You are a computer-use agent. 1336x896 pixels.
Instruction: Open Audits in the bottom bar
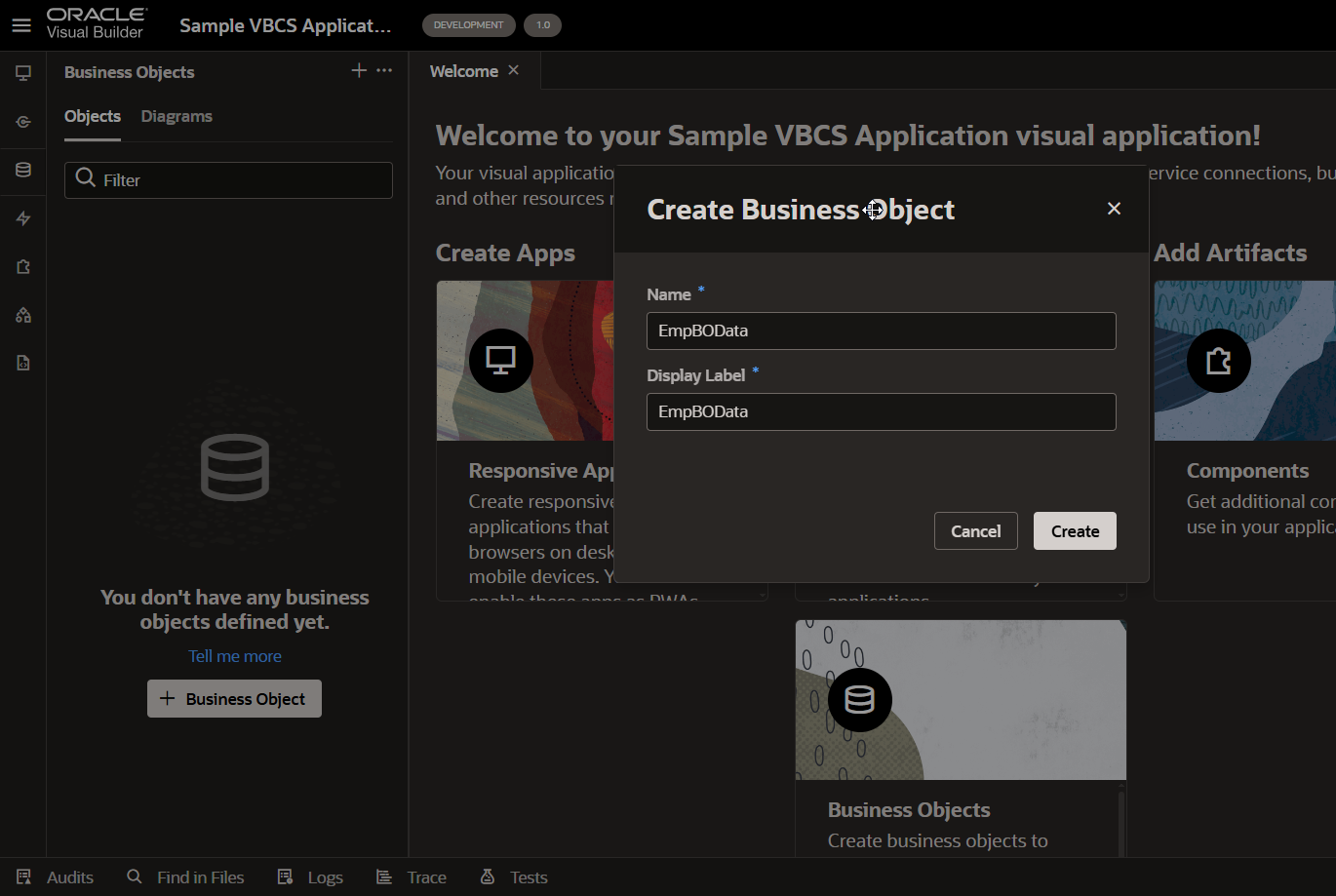[56, 877]
